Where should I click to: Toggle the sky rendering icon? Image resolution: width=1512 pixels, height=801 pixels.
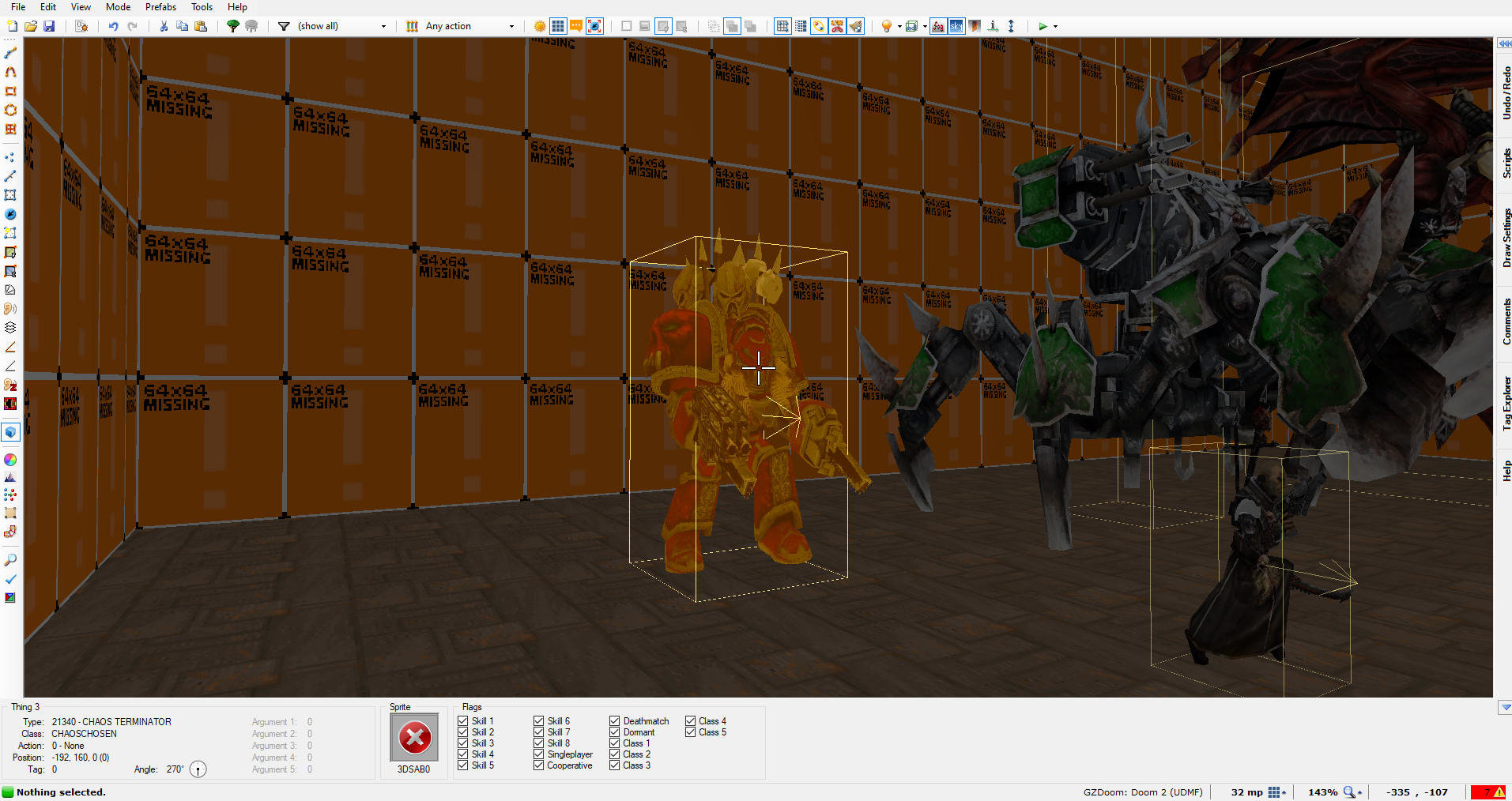[956, 26]
